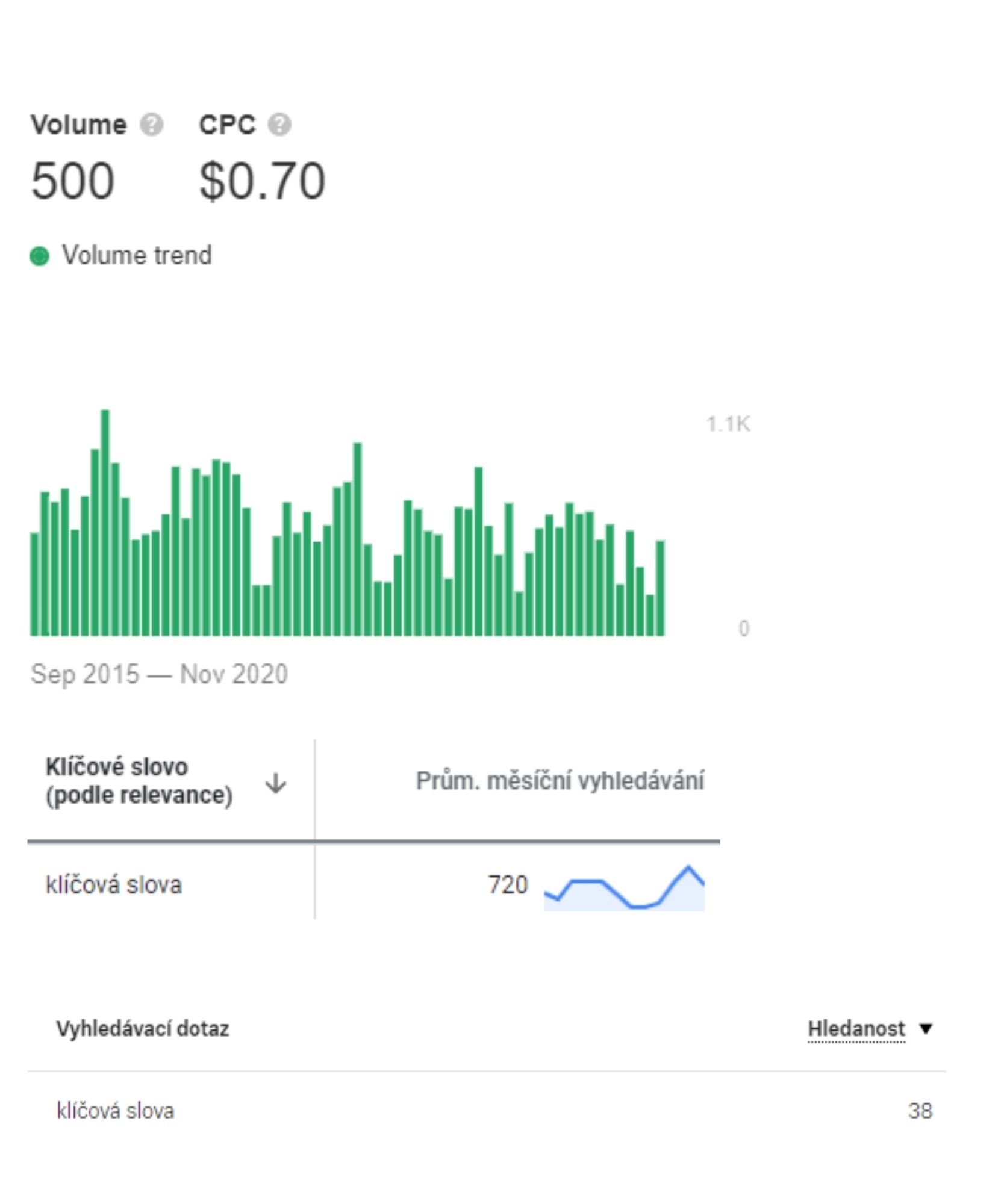Open the Hledanost sort dropdown triangle
Screen dimensions: 1004x1204
point(926,1029)
